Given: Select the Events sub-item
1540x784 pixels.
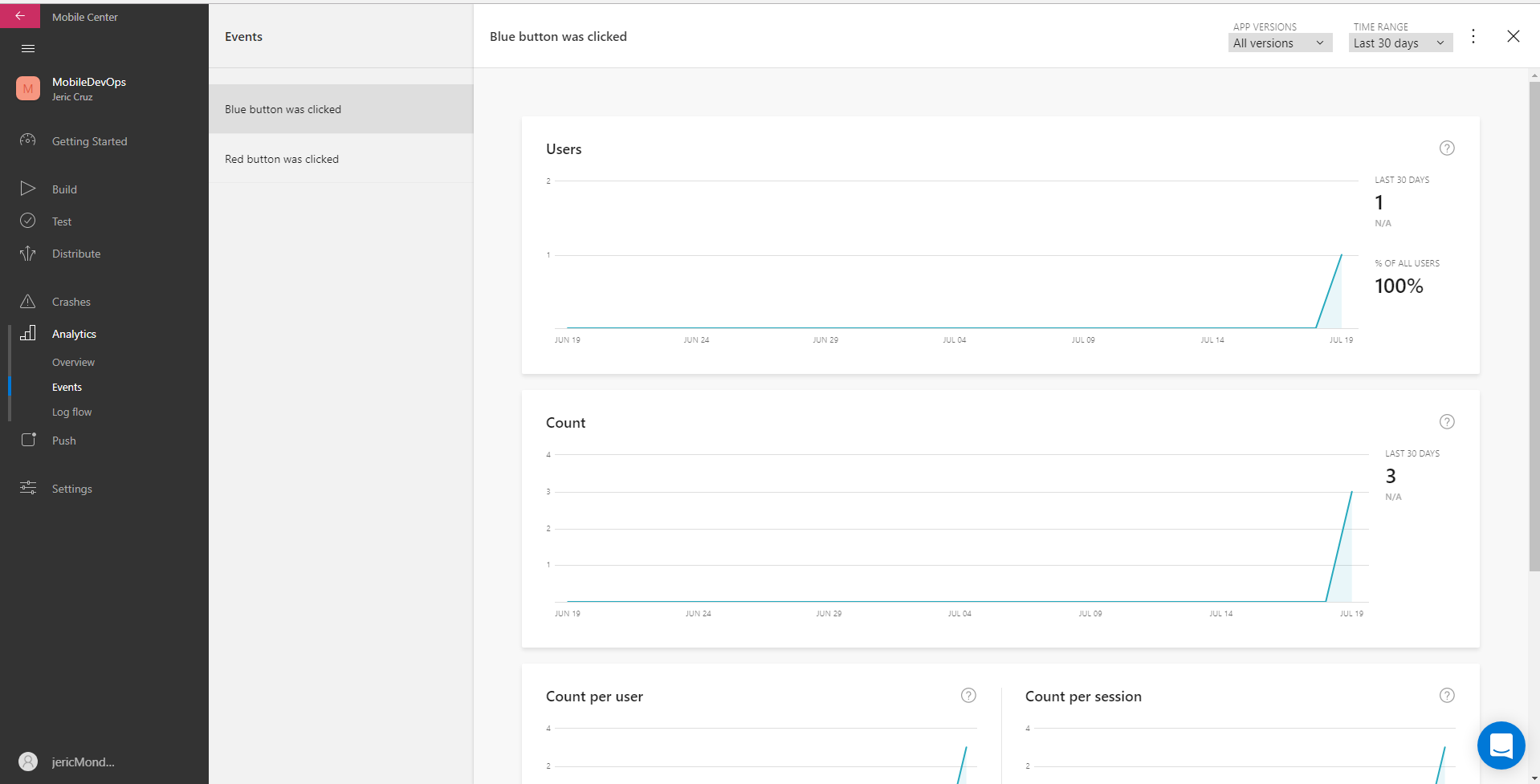Looking at the screenshot, I should pyautogui.click(x=67, y=387).
